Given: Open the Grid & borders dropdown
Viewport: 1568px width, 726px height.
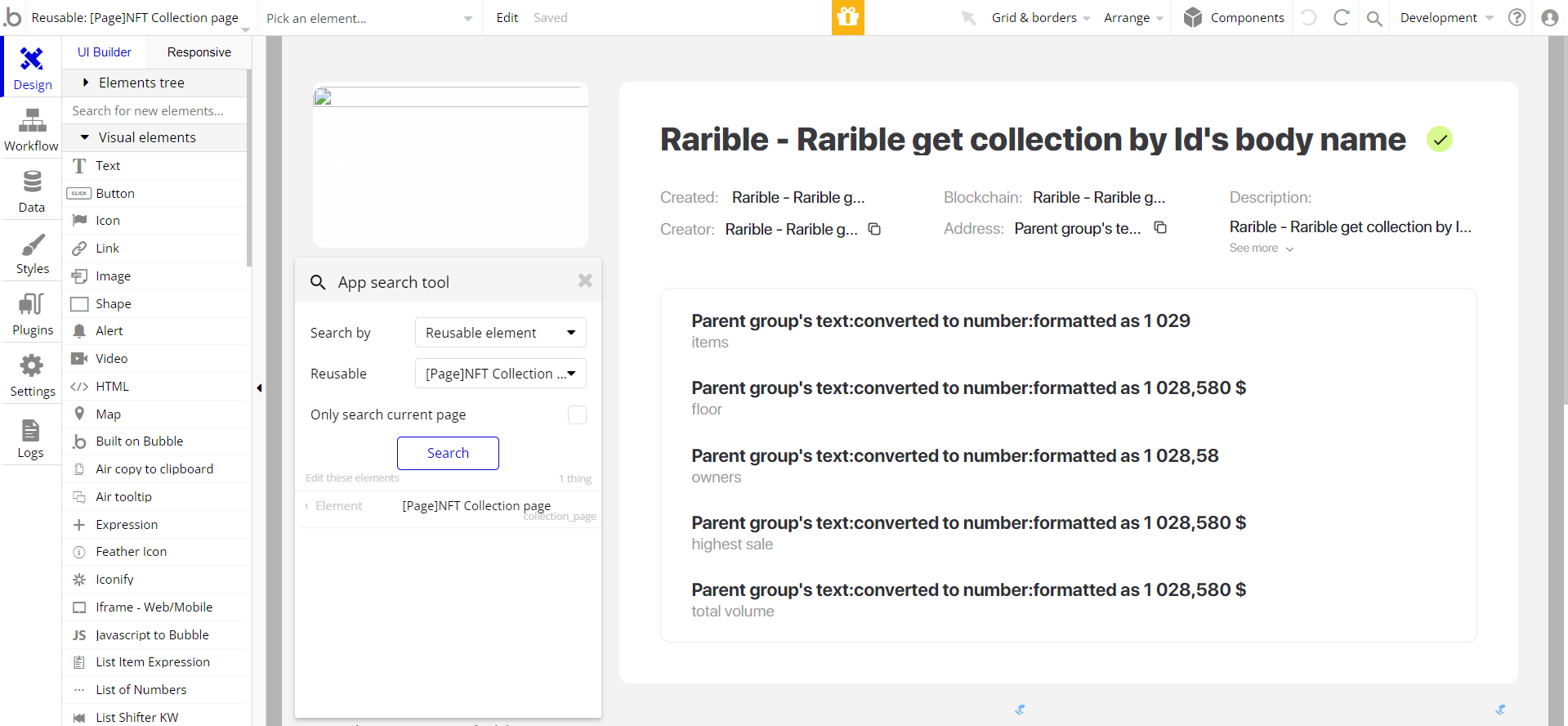Looking at the screenshot, I should pyautogui.click(x=1040, y=17).
